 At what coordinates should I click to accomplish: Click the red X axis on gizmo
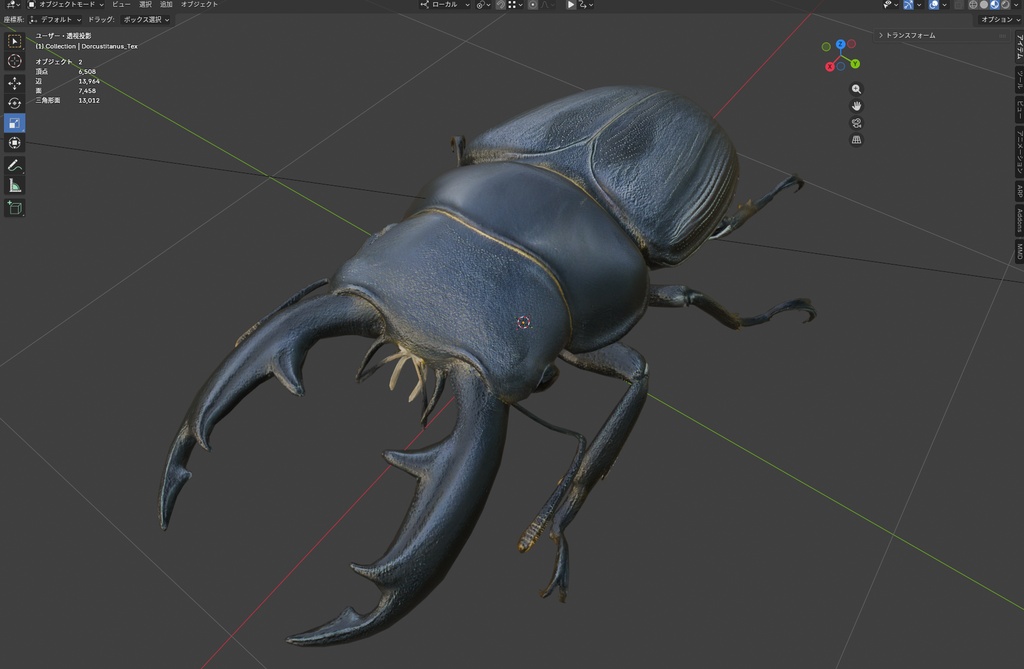(829, 67)
